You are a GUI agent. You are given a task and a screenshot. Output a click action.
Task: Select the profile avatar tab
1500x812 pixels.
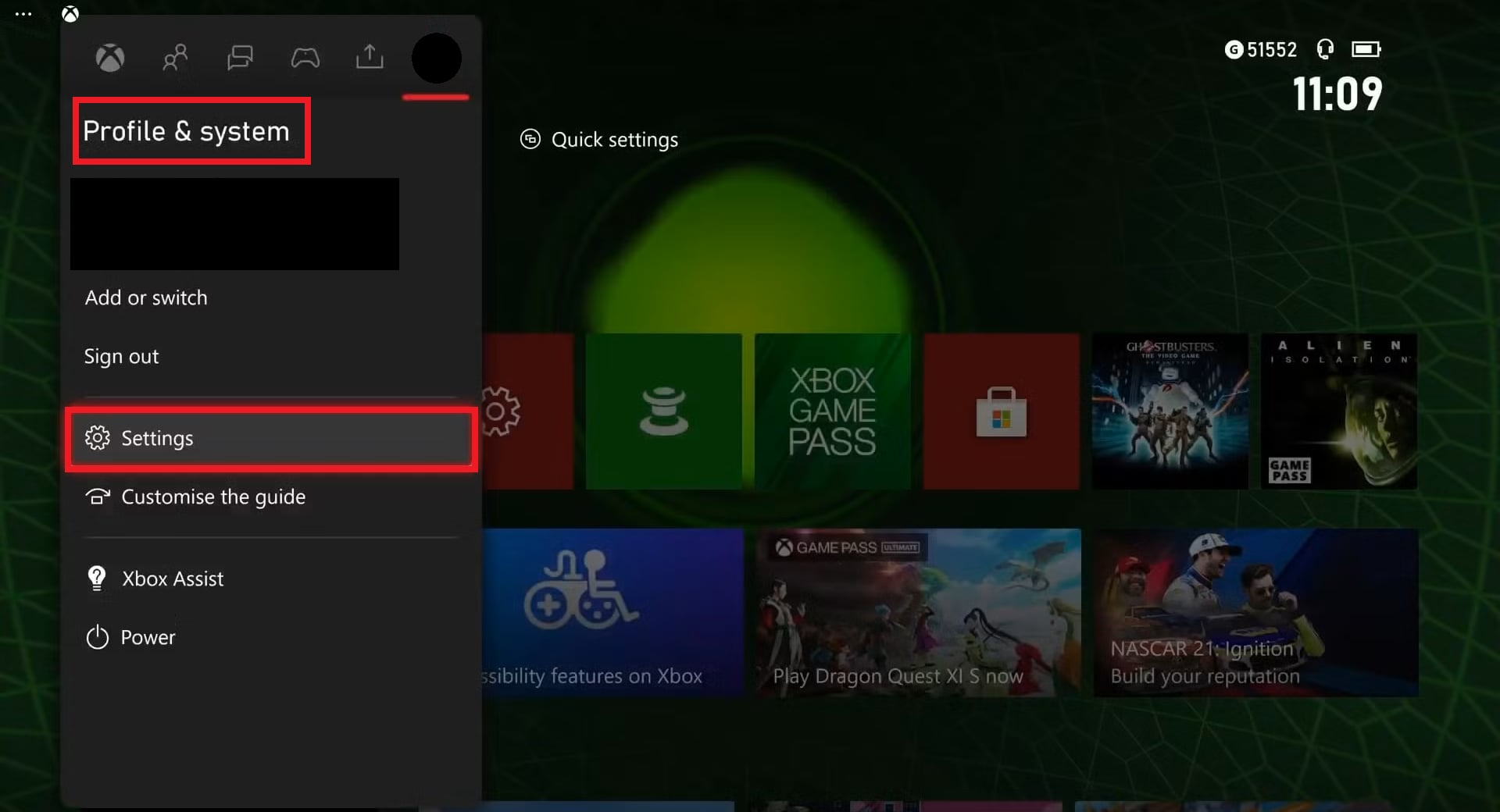tap(437, 59)
